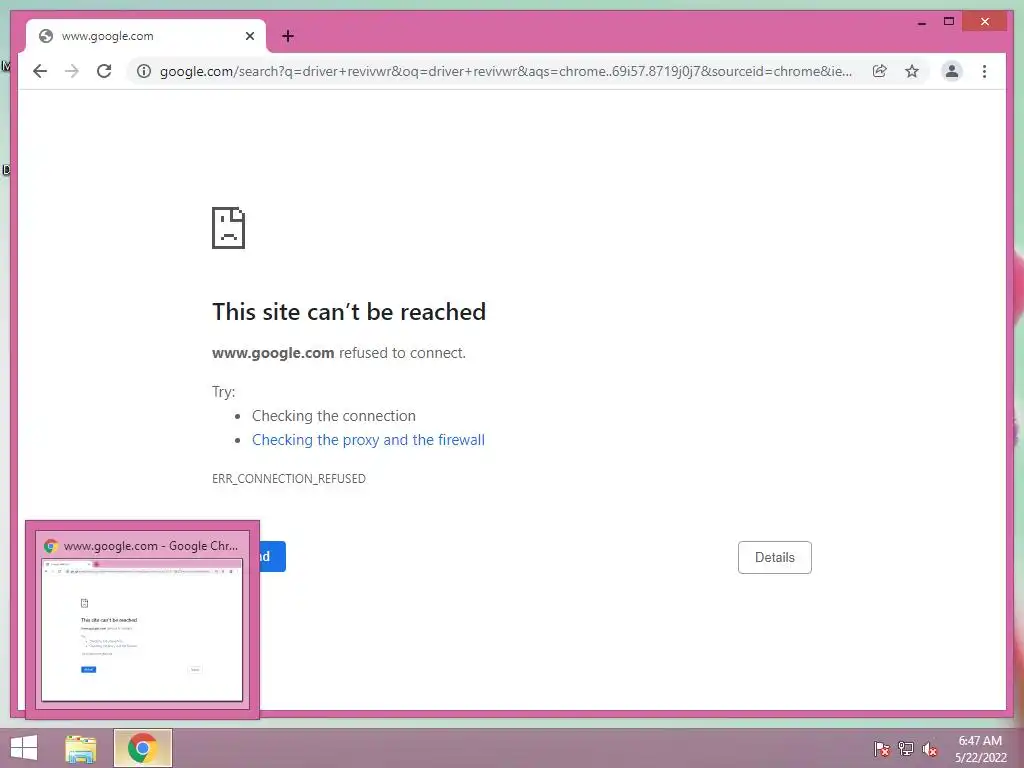Select 'Checking the connection' text

point(334,416)
